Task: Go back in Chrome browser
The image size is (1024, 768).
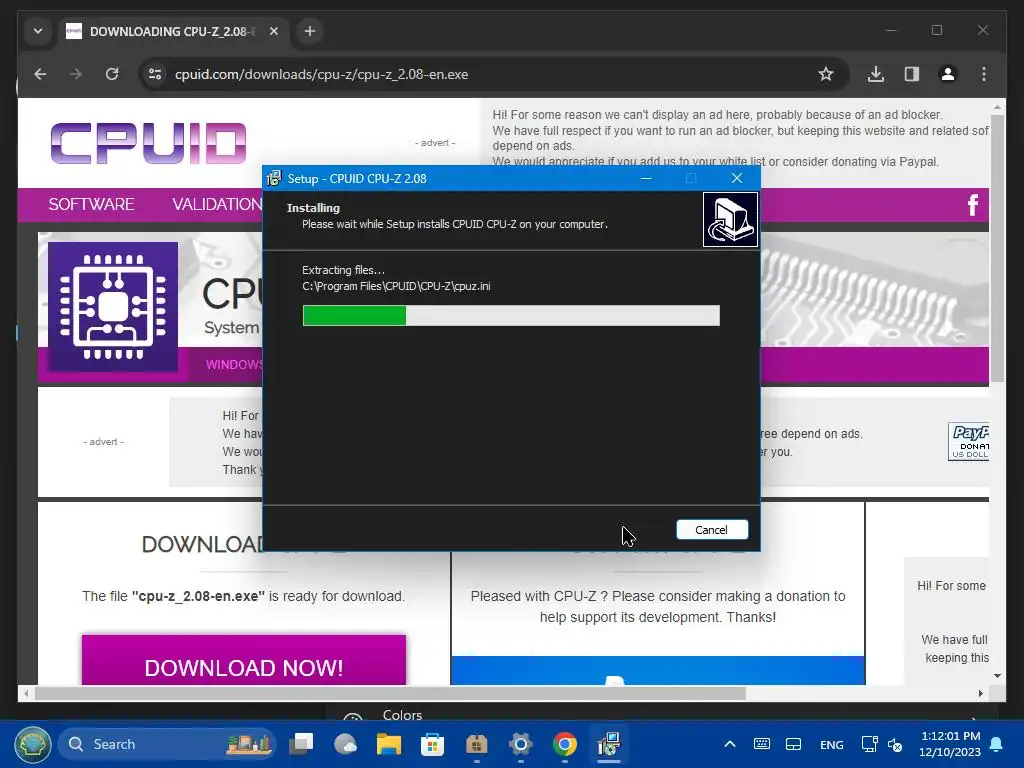Action: pos(40,74)
